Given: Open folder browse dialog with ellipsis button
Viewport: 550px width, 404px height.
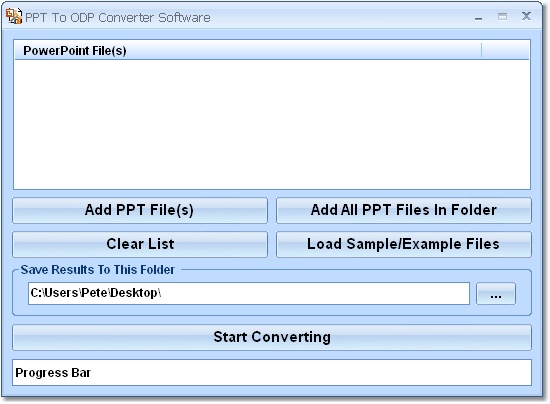Looking at the screenshot, I should (496, 294).
